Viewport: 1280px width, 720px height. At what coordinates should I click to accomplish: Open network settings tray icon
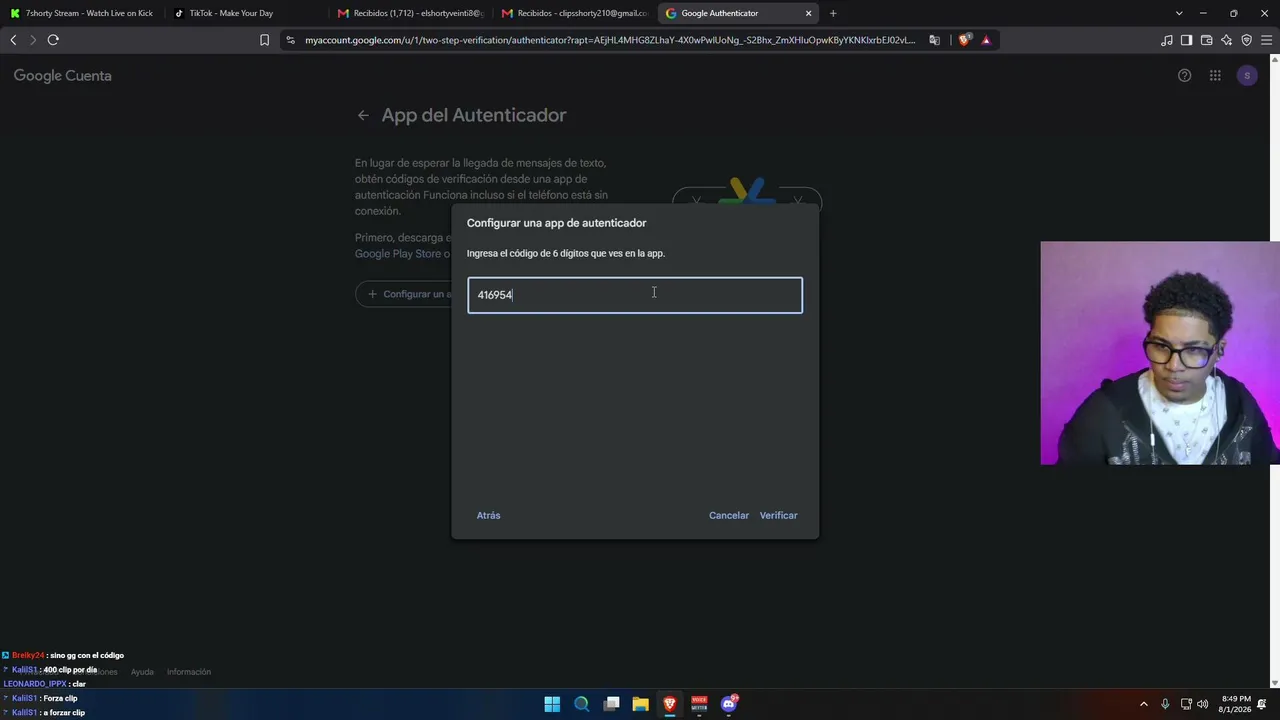pos(1186,704)
